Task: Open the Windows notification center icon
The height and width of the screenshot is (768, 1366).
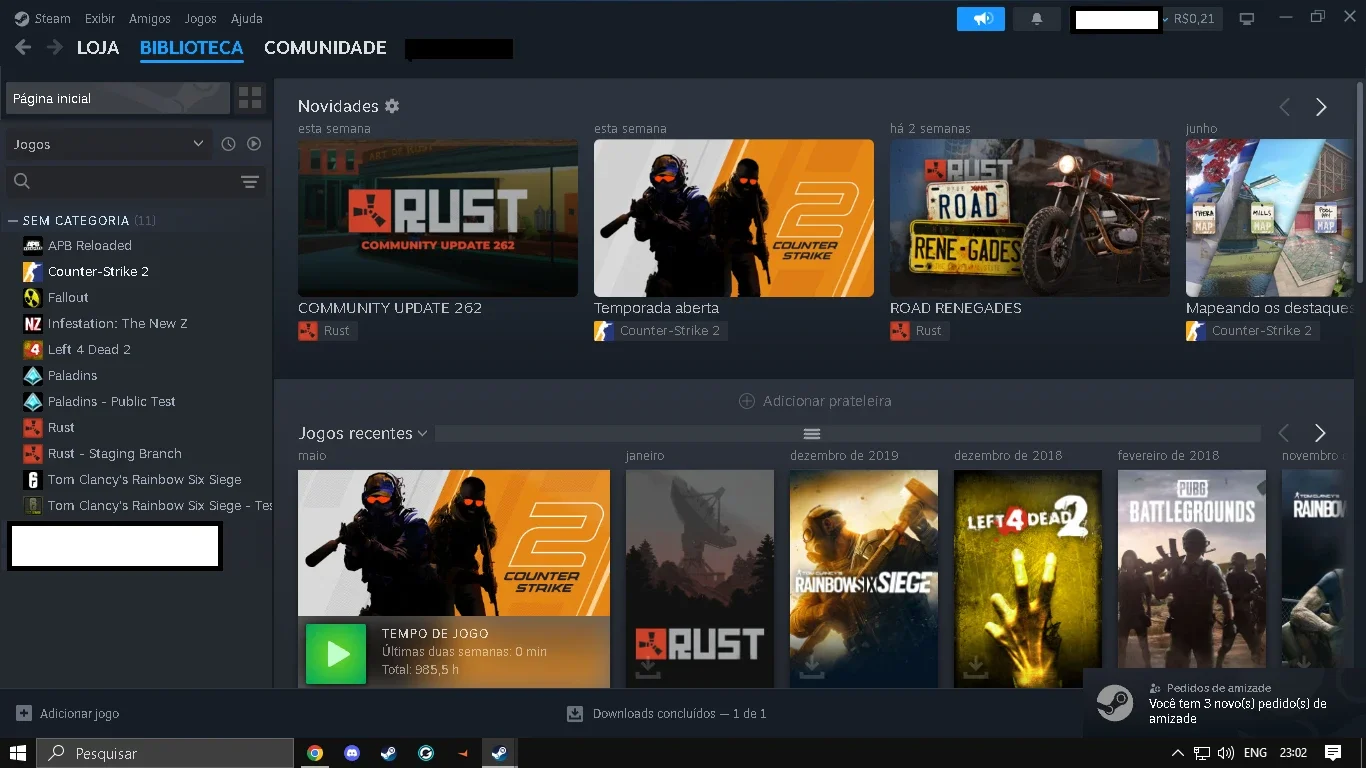Action: pyautogui.click(x=1333, y=753)
